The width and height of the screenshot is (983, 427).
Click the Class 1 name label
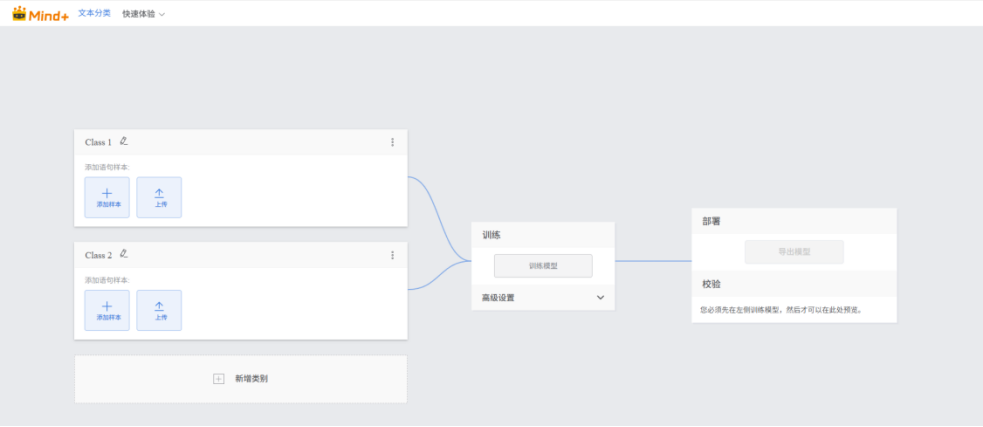(98, 143)
